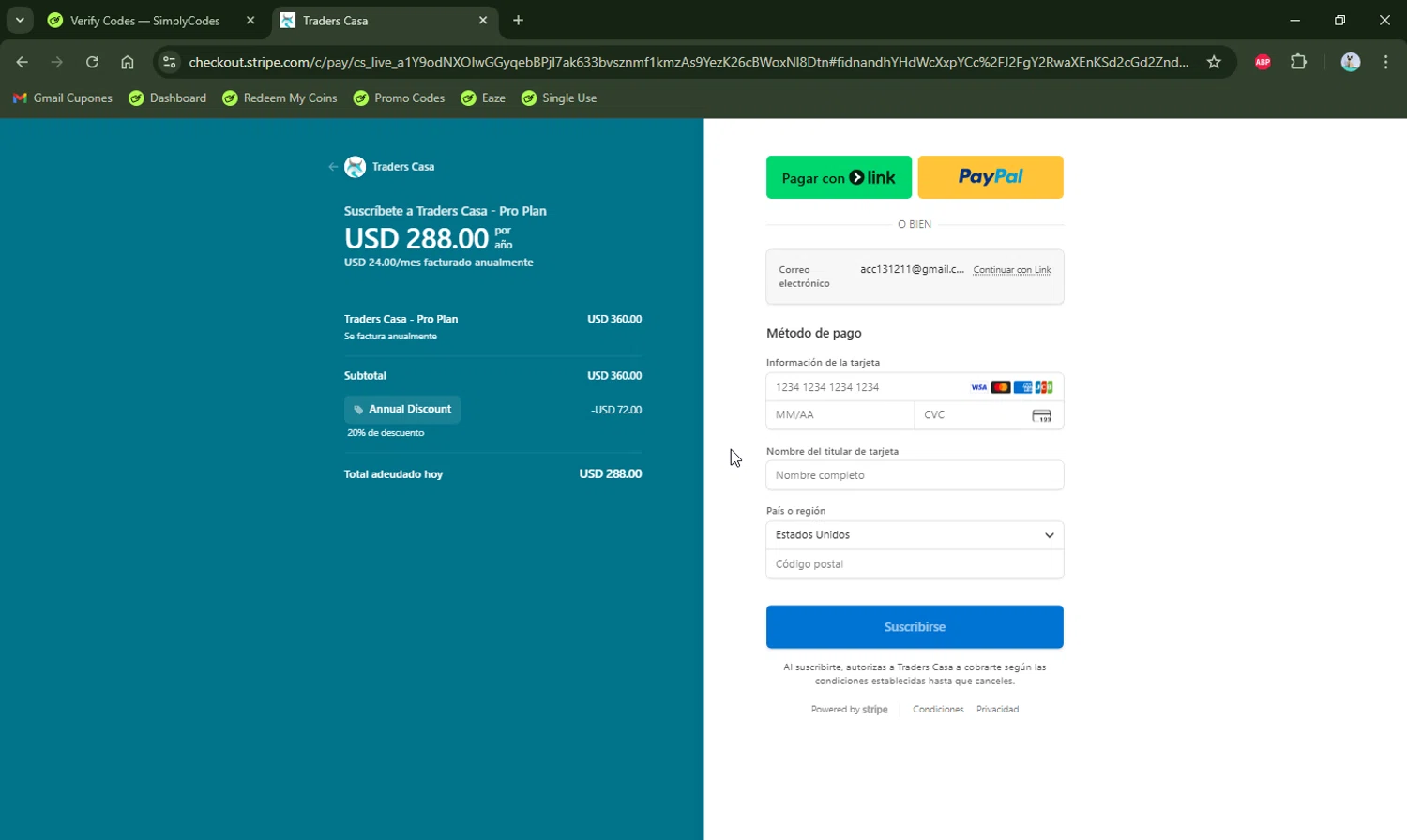The image size is (1407, 840).
Task: Open Redeem My Coins bookmark
Action: (280, 97)
